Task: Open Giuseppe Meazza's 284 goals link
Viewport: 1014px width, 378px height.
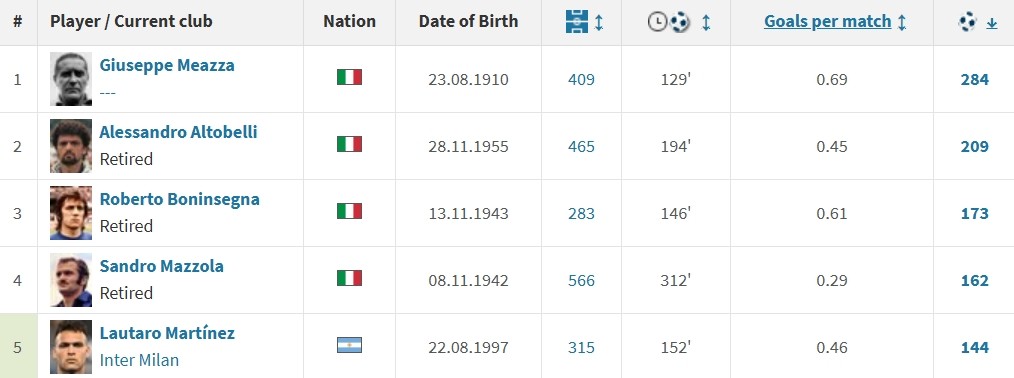Action: (x=975, y=79)
